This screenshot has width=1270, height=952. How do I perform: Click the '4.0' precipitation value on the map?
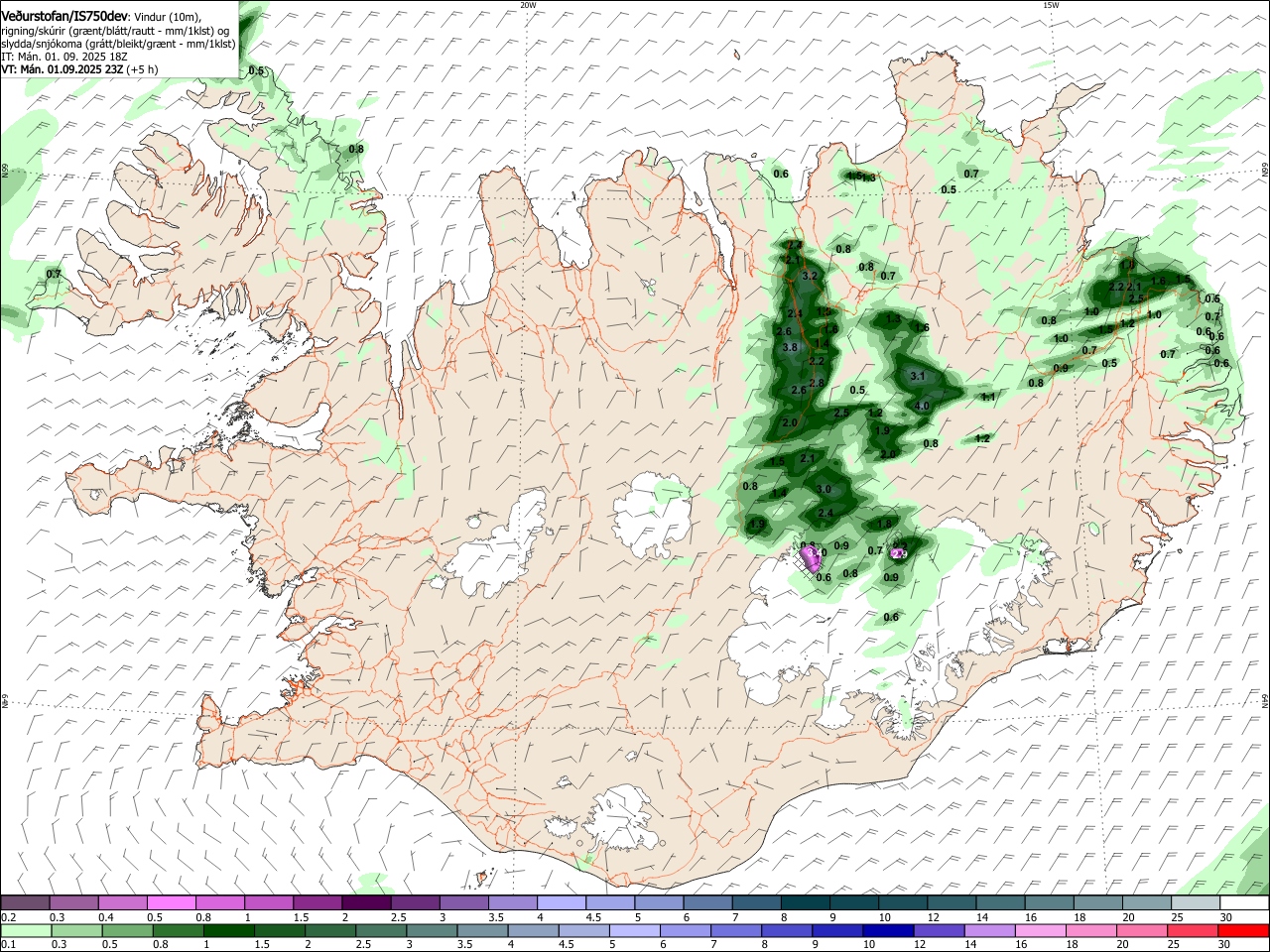[922, 406]
